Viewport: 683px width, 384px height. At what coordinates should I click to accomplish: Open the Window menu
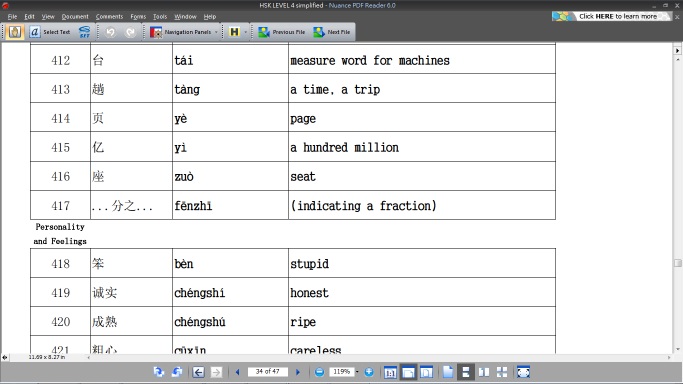185,17
